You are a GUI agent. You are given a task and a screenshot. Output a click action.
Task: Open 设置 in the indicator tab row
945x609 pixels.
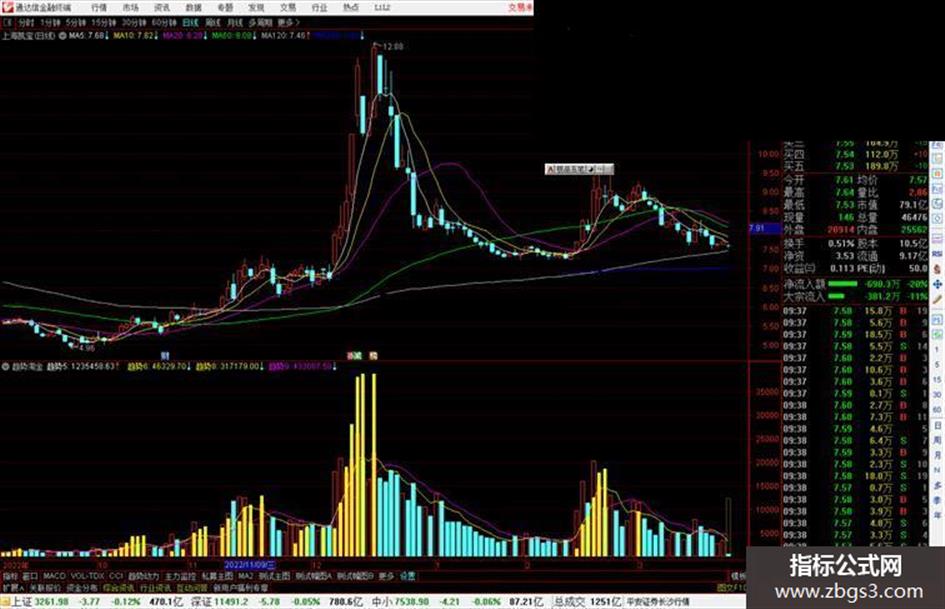click(408, 576)
